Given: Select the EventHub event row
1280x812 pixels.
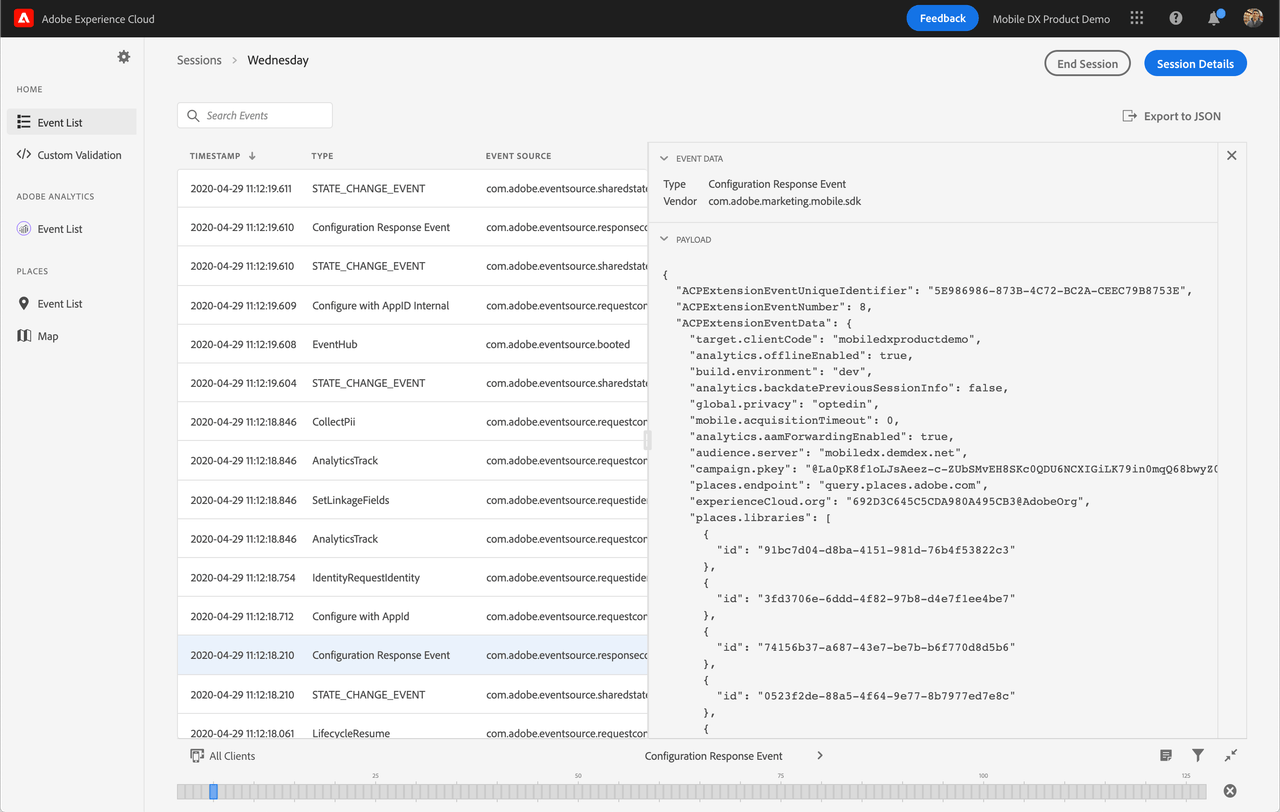Looking at the screenshot, I should pos(413,344).
